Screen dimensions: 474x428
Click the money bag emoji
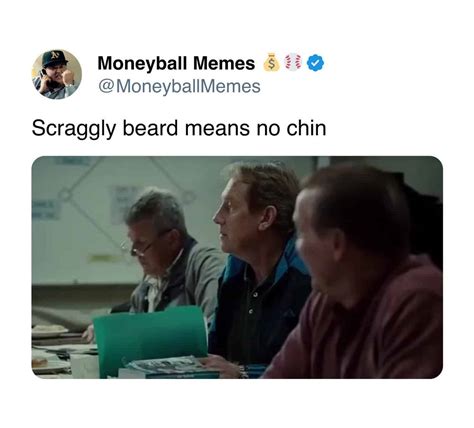[x=272, y=63]
